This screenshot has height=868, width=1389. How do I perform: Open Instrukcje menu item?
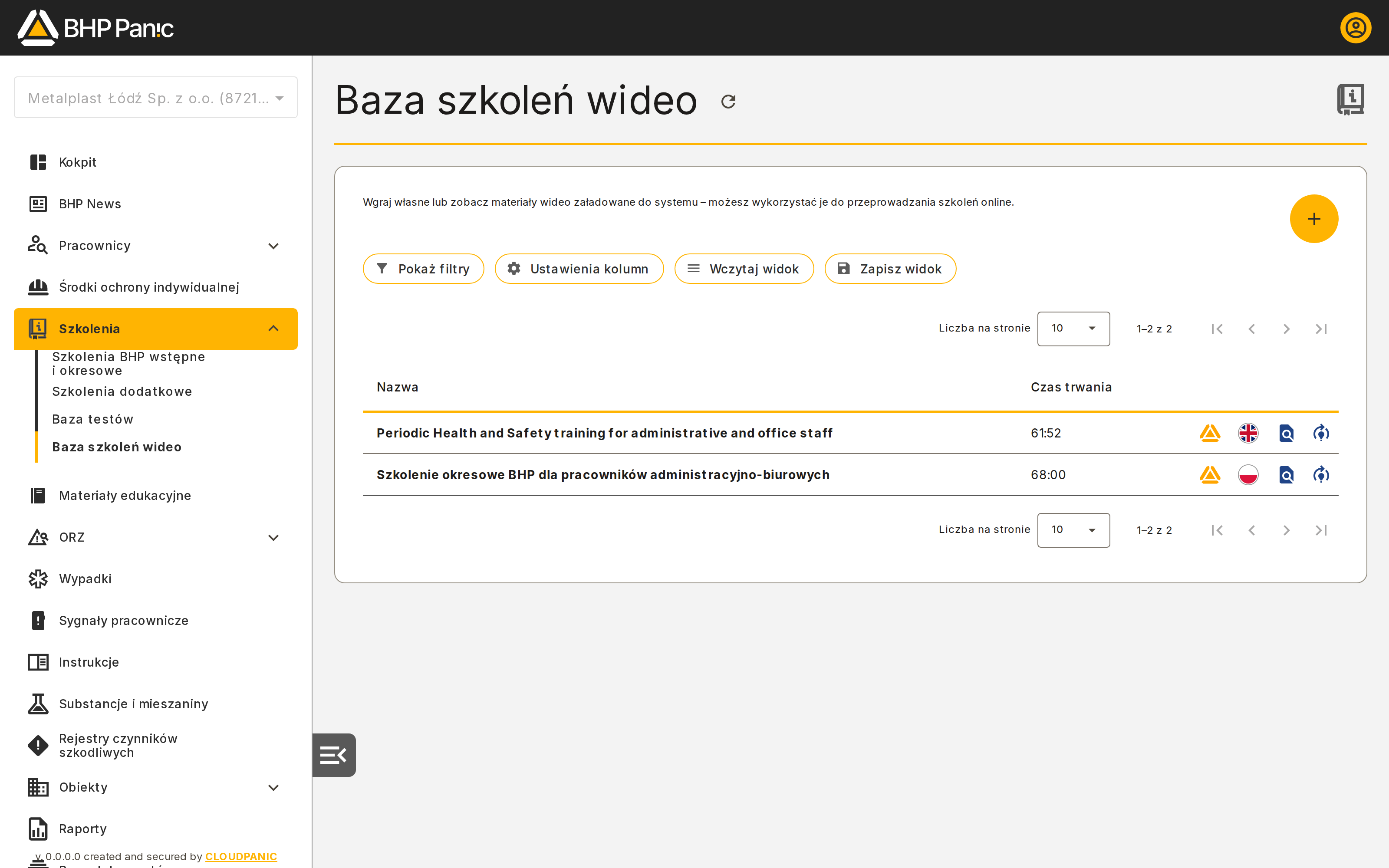(x=155, y=662)
